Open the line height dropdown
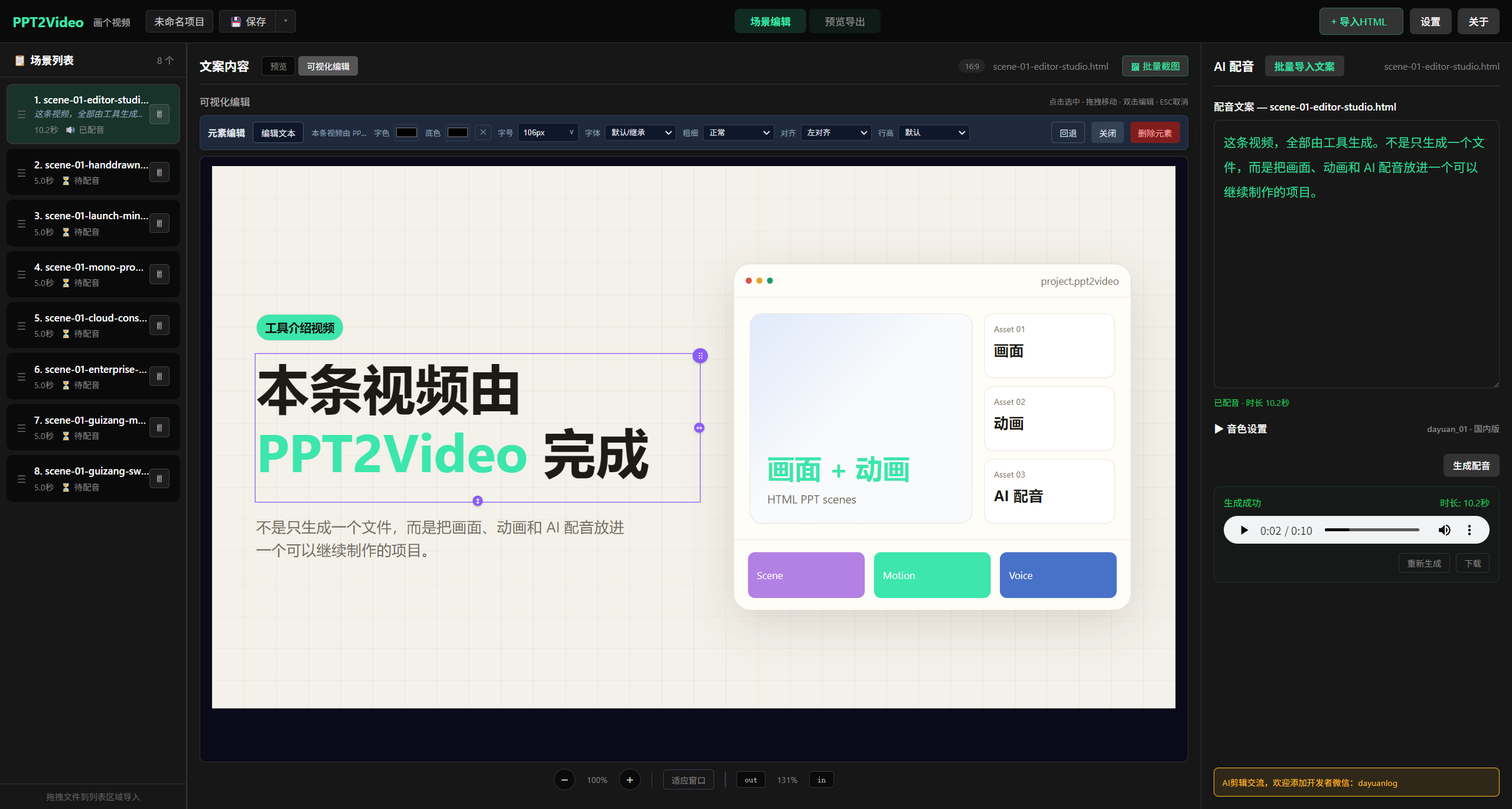This screenshot has width=1512, height=809. click(x=934, y=132)
